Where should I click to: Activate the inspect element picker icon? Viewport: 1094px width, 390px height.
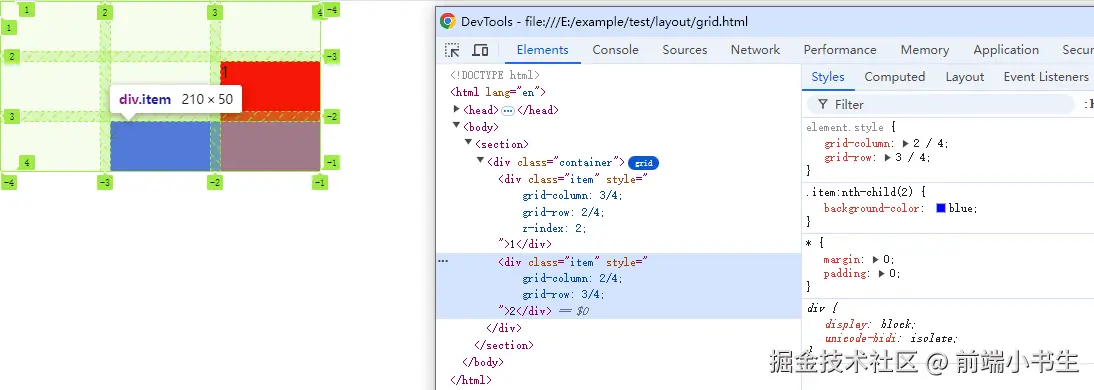tap(452, 50)
